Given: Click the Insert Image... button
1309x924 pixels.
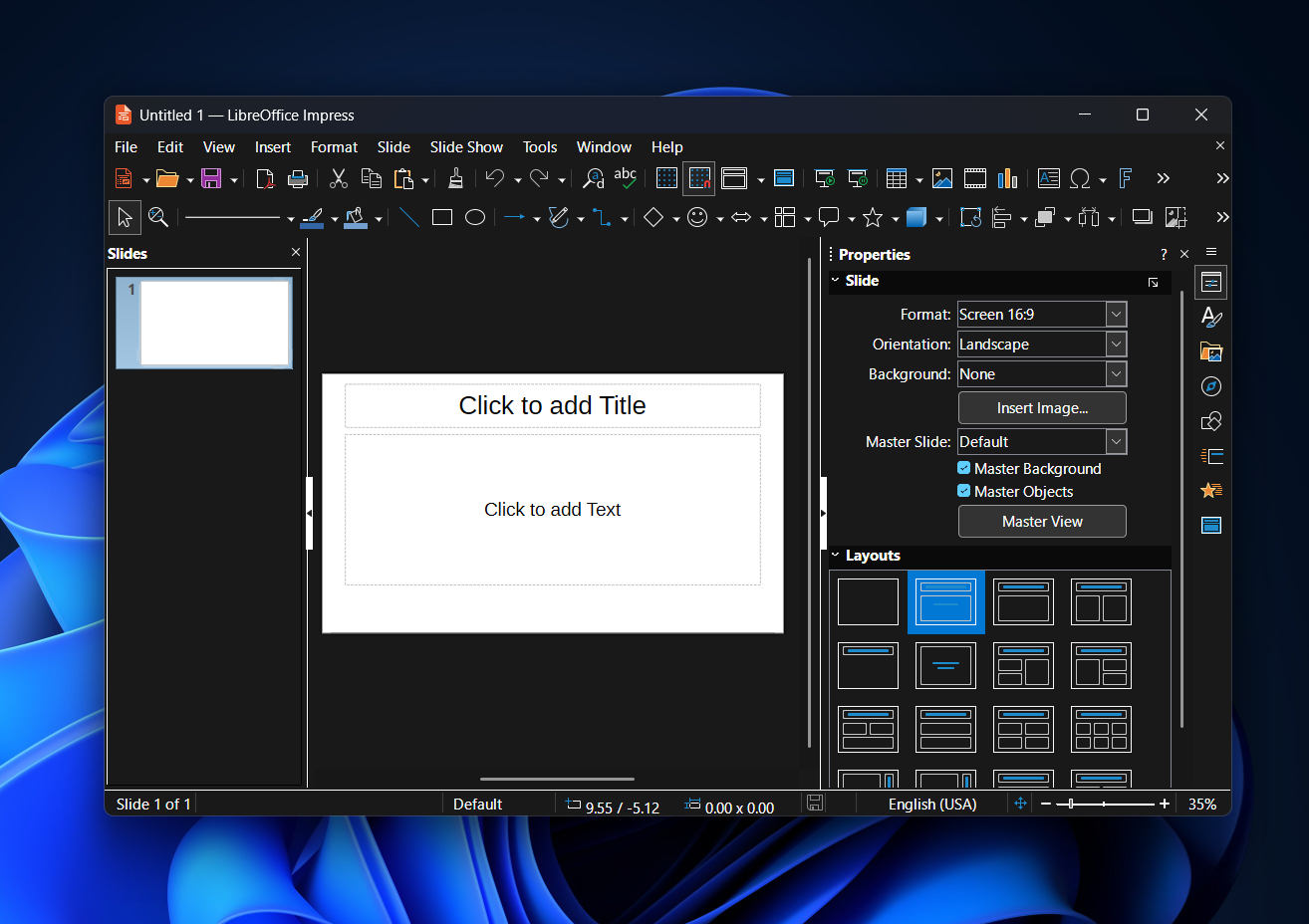Looking at the screenshot, I should pos(1042,408).
